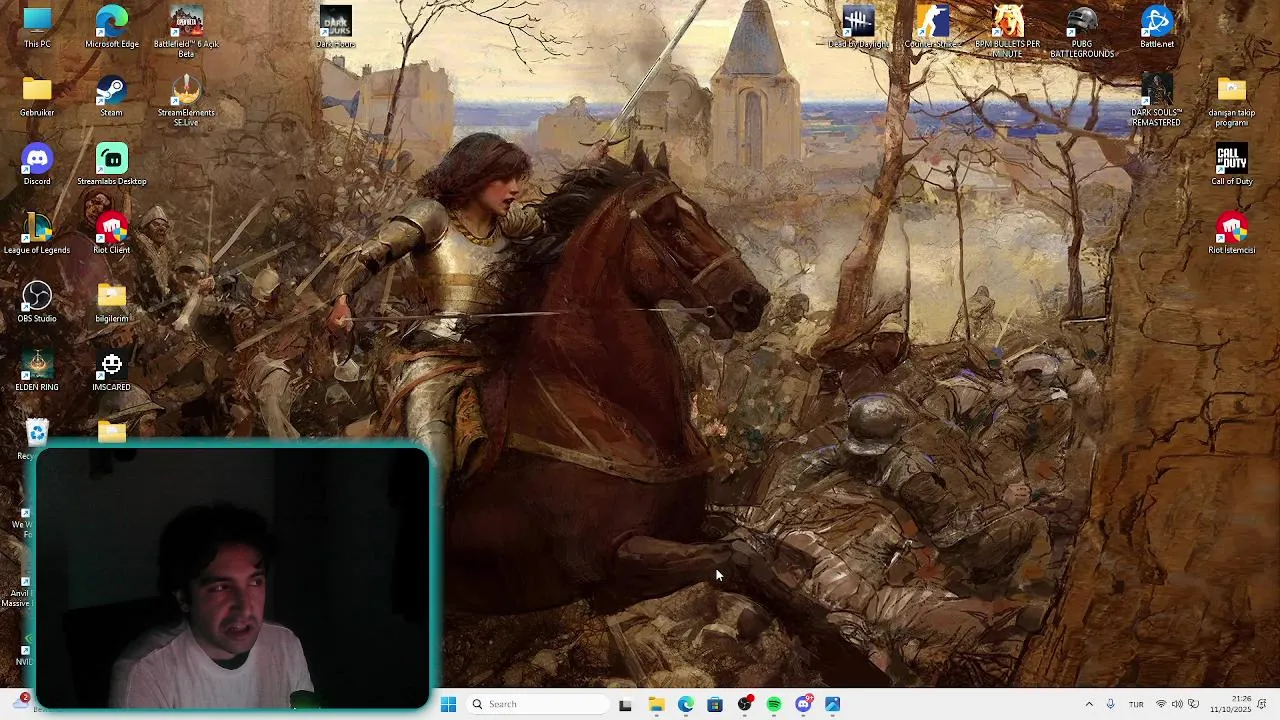1280x720 pixels.
Task: Launch DARK SOULS REMASTERED shortcut
Action: tap(1157, 100)
